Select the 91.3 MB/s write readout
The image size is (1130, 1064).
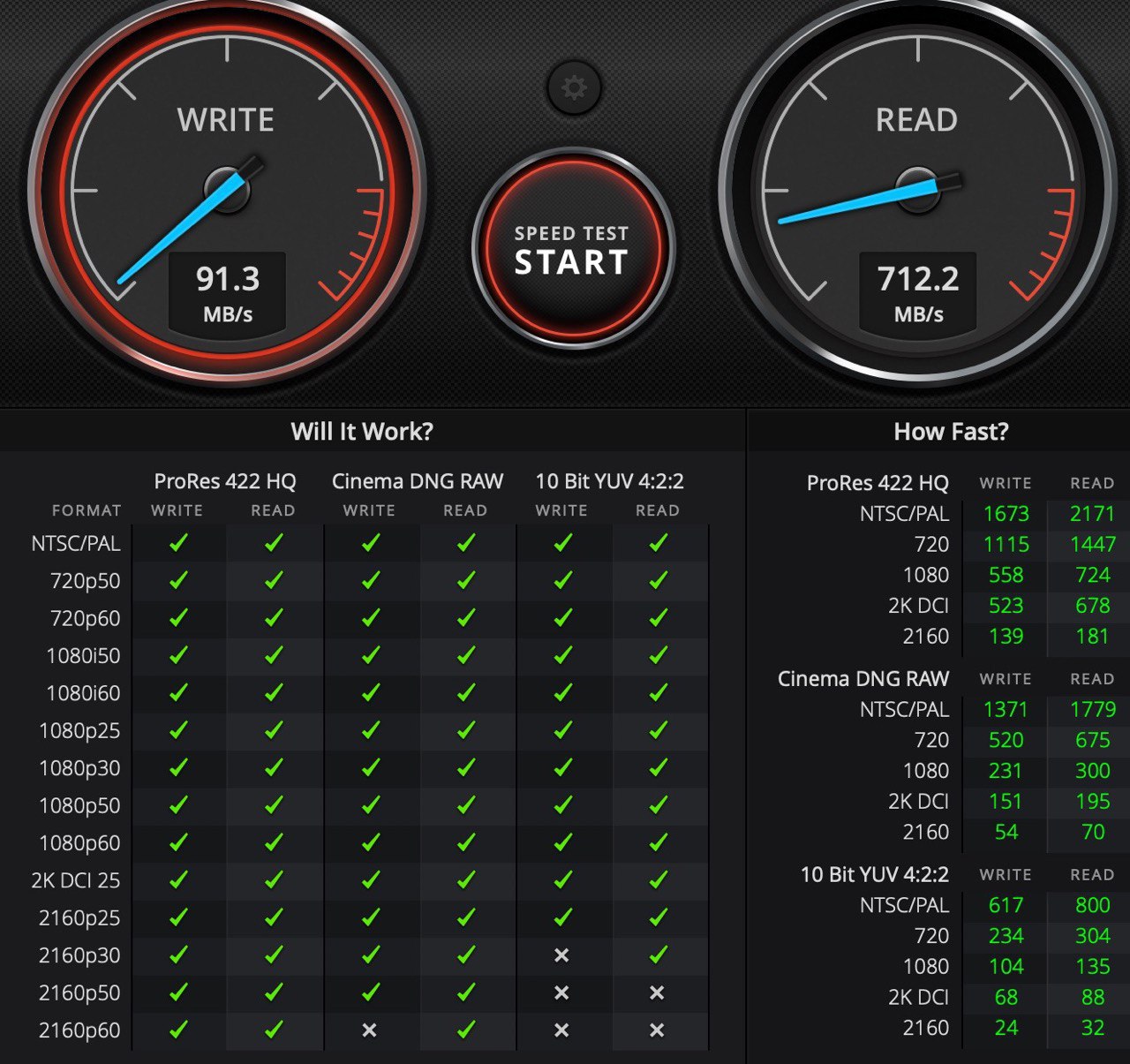[x=228, y=295]
